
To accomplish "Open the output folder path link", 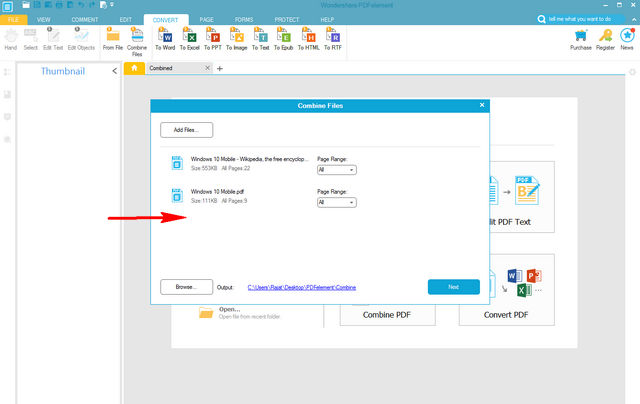I will tap(302, 287).
